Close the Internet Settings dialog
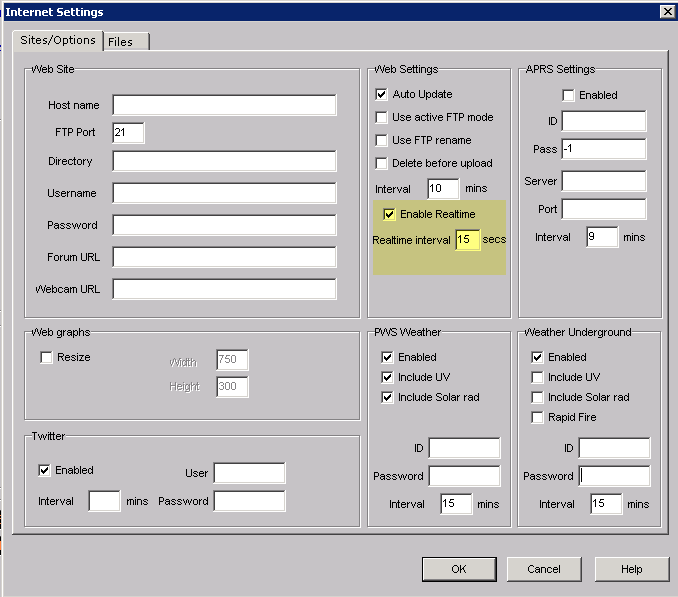This screenshot has width=678, height=597. (x=667, y=11)
